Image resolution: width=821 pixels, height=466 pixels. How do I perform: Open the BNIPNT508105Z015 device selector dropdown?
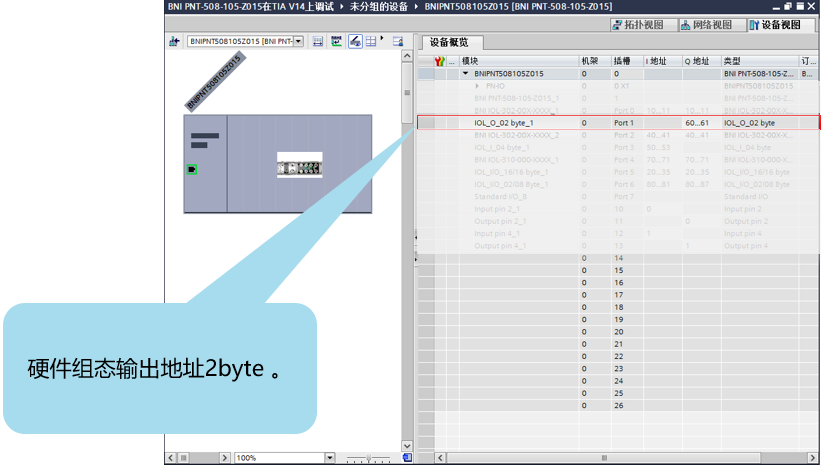tap(298, 42)
